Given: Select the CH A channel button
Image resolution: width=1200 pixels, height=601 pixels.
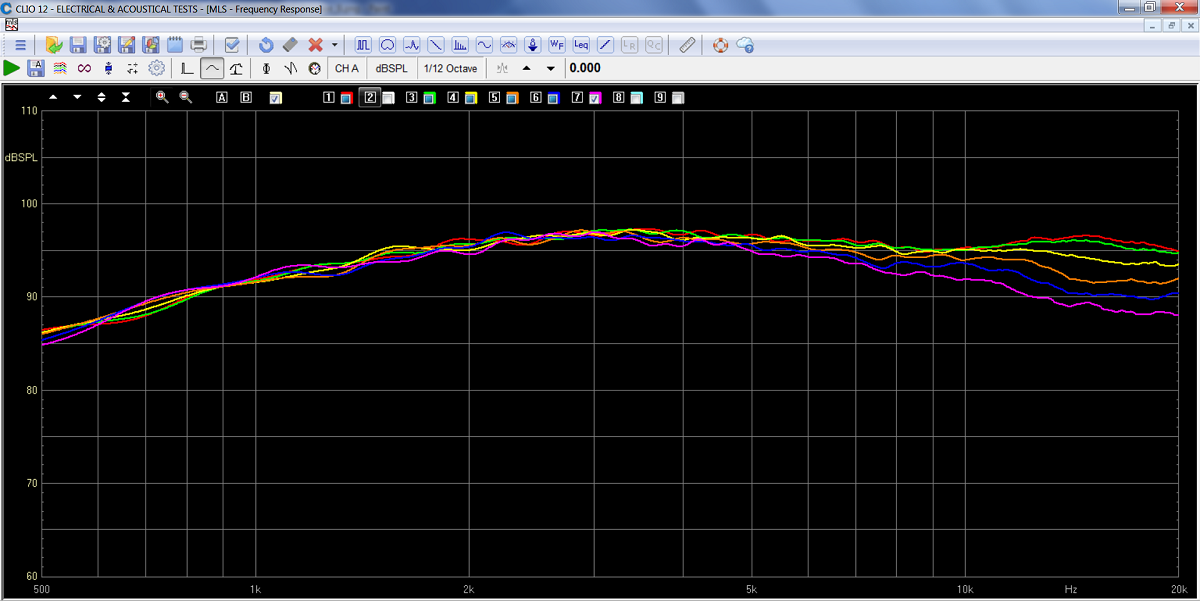Looking at the screenshot, I should click(346, 68).
